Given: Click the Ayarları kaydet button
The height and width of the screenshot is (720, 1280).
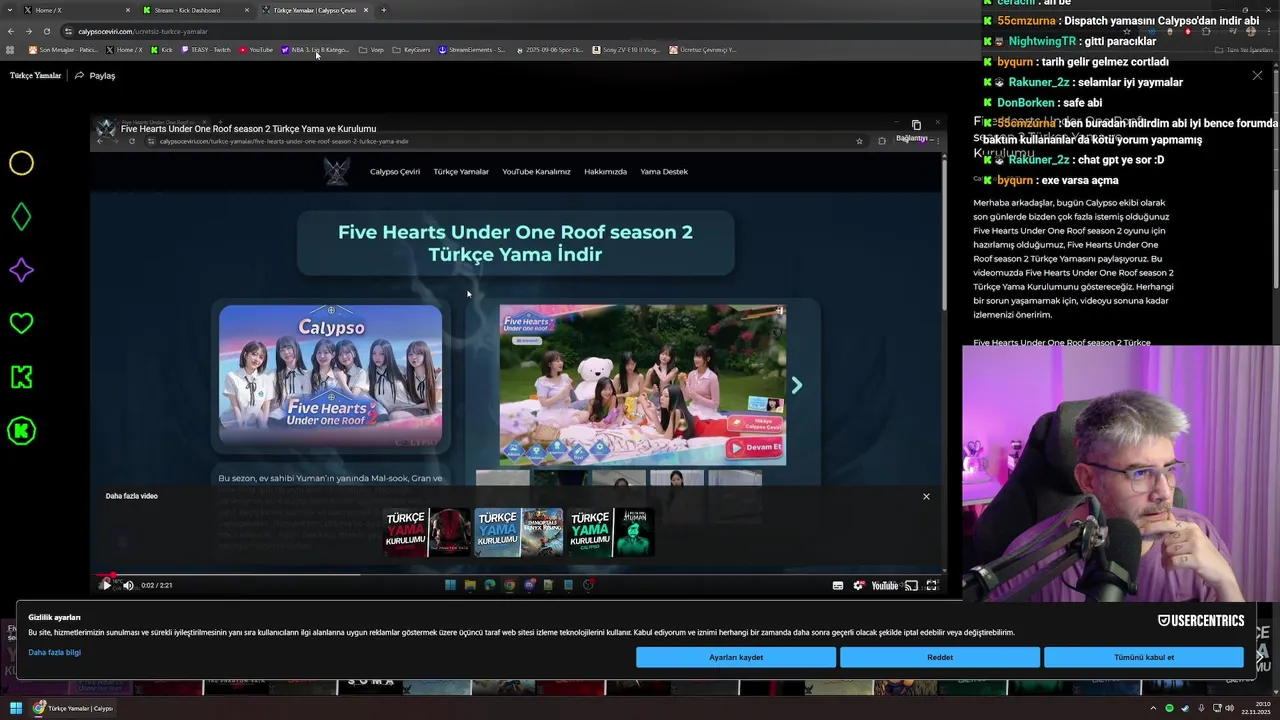Looking at the screenshot, I should (736, 657).
